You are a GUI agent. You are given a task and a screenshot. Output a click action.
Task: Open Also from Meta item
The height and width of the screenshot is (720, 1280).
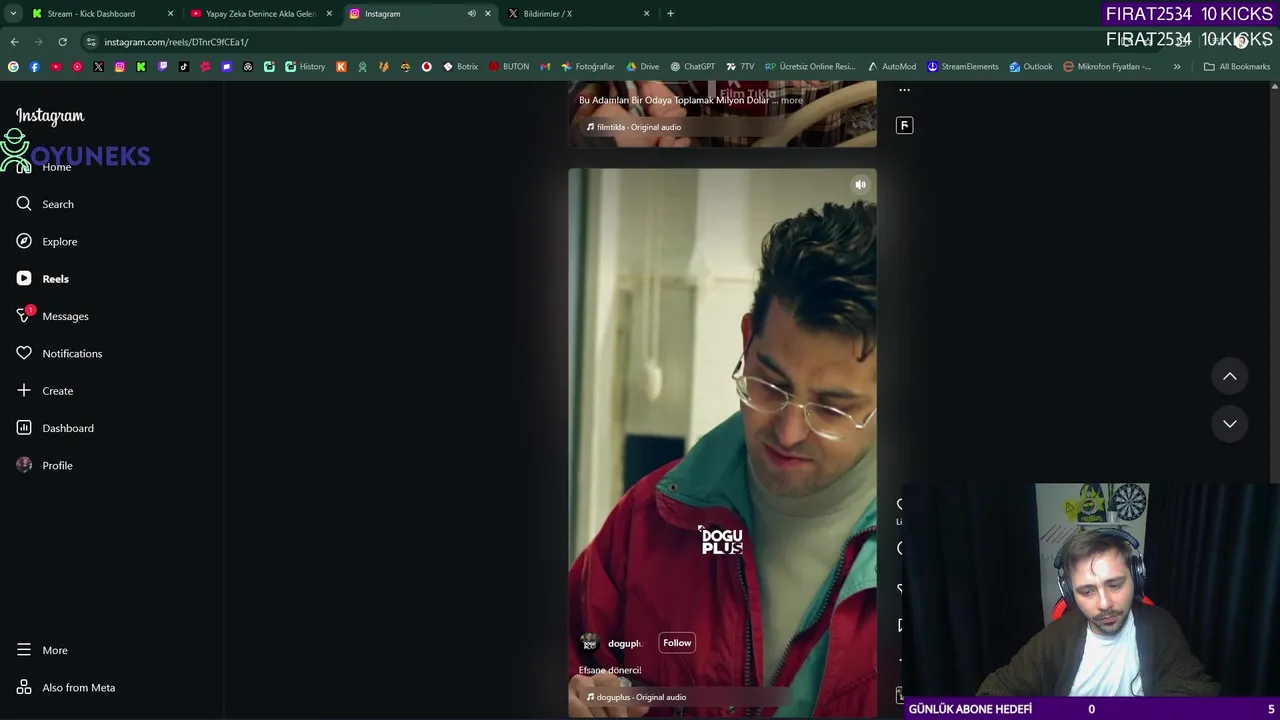point(66,687)
